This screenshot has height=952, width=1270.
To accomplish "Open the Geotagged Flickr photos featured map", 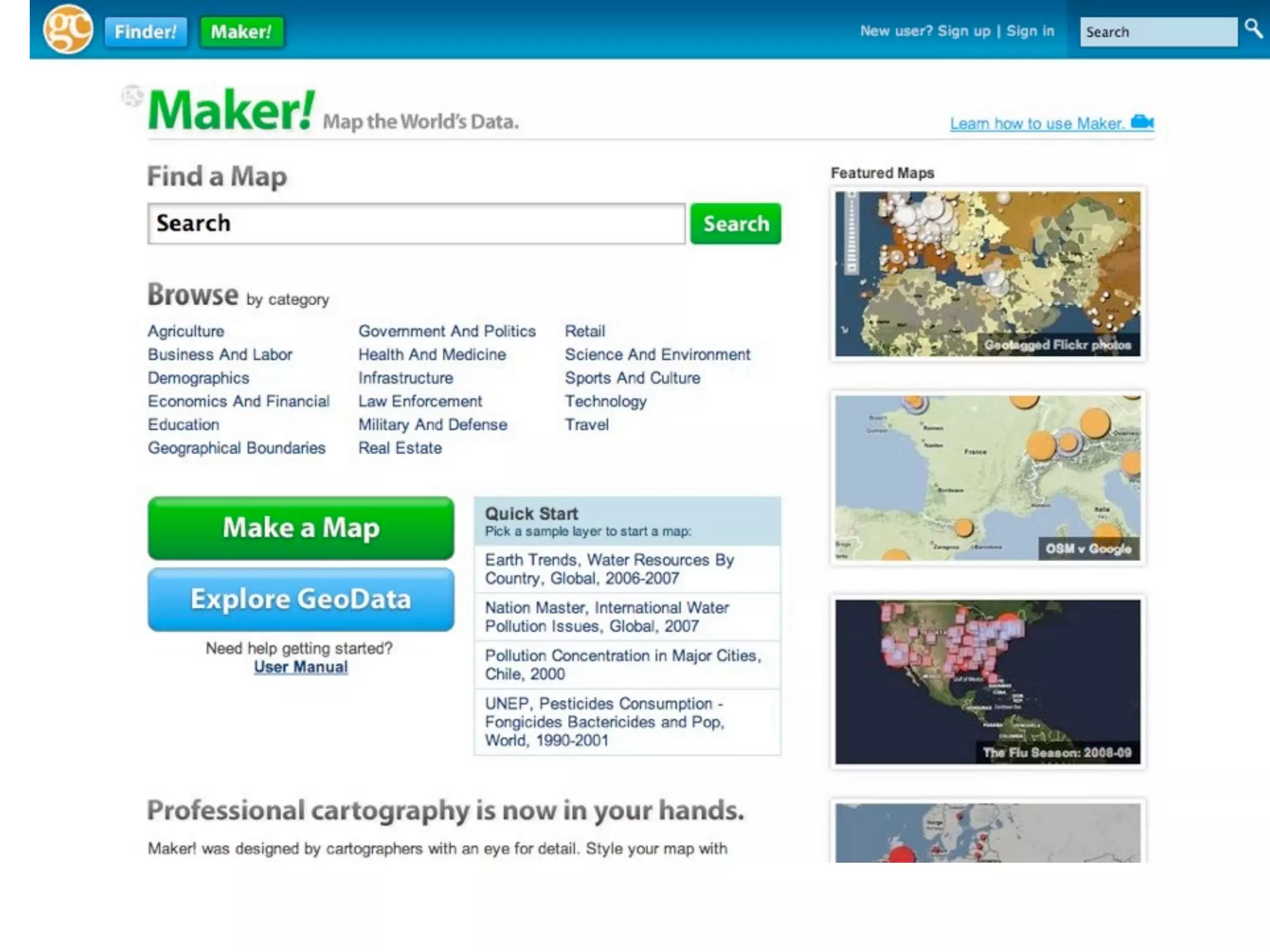I will pos(987,274).
